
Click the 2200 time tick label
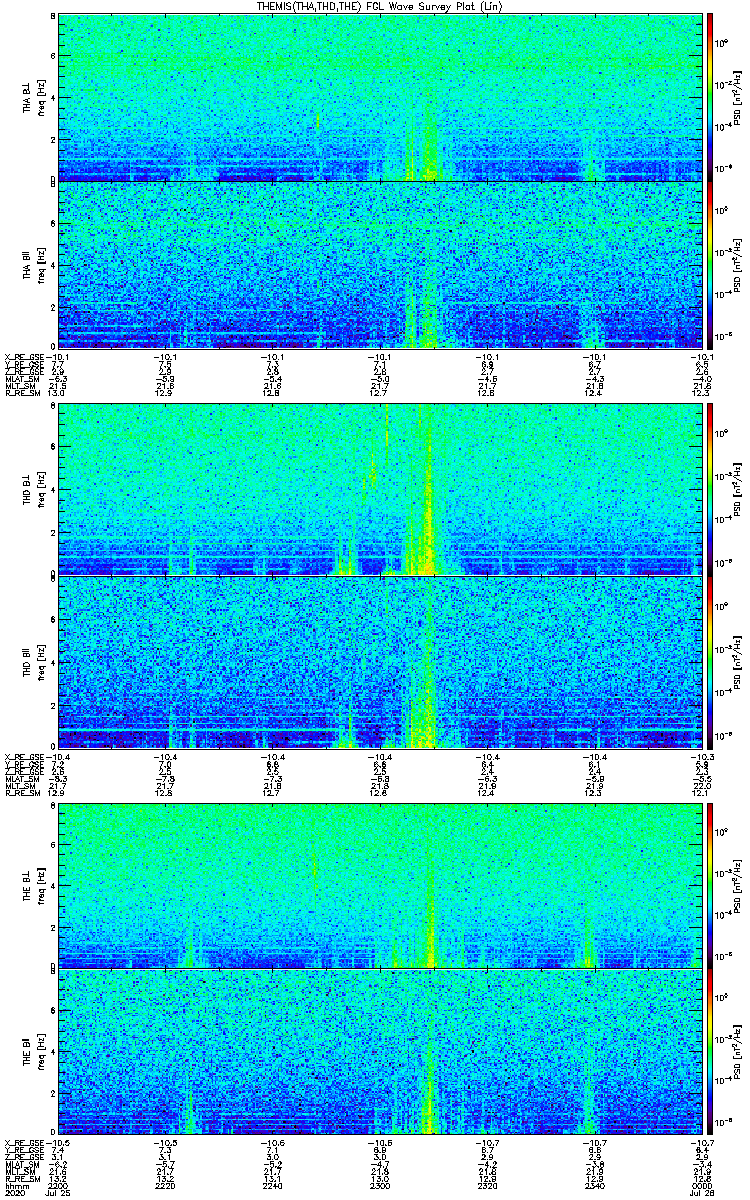58,1184
